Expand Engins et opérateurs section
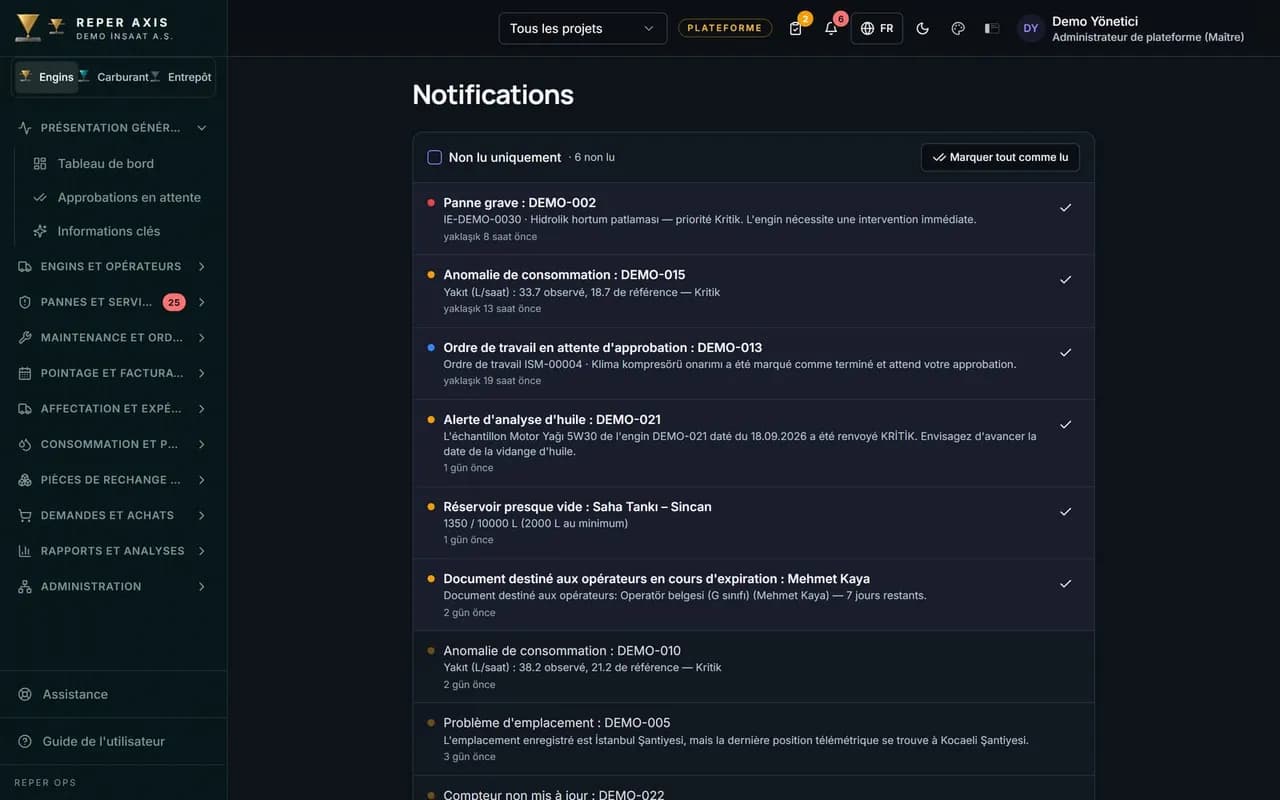The height and width of the screenshot is (800, 1280). pyautogui.click(x=113, y=266)
